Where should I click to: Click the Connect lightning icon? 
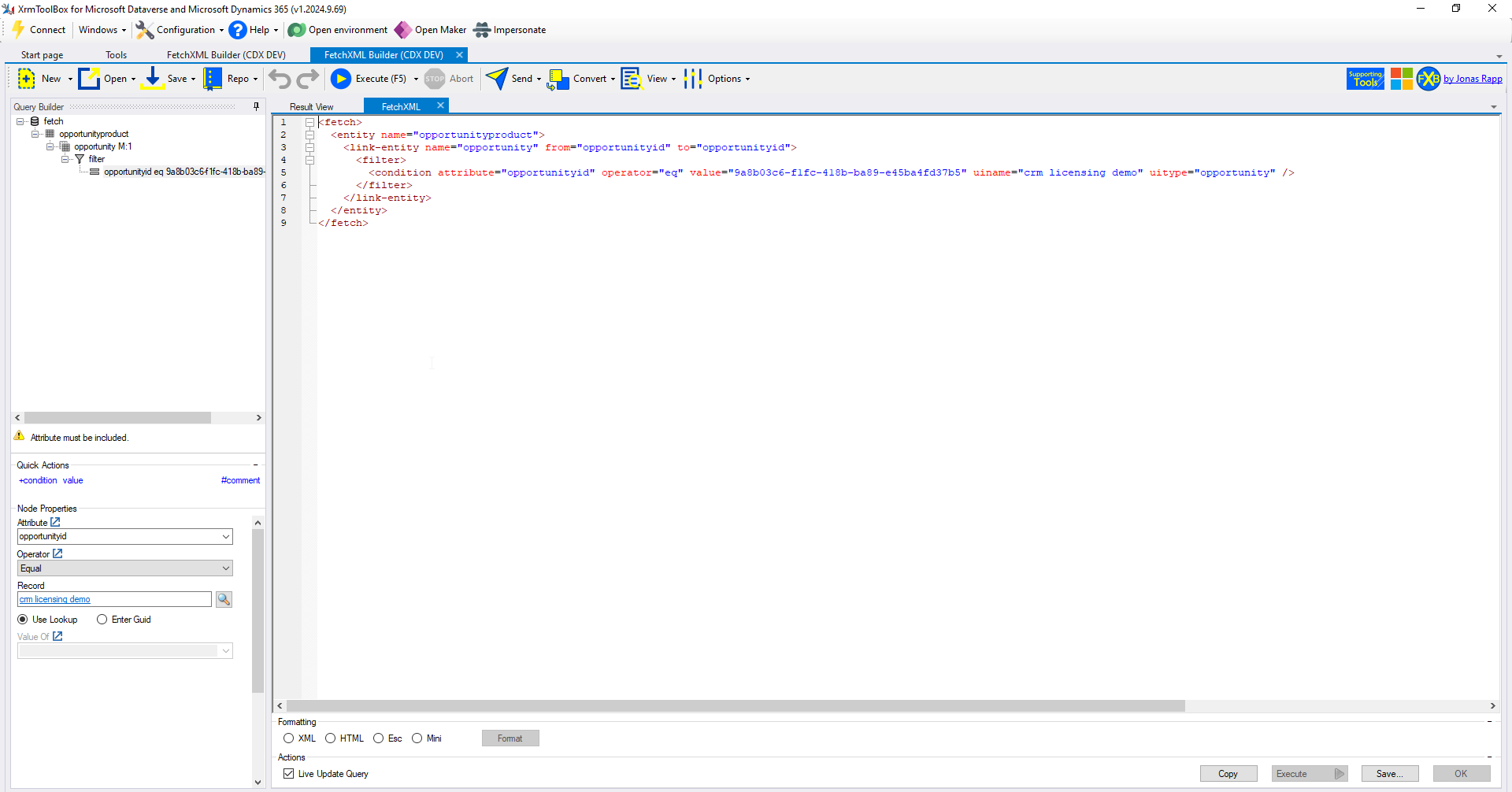coord(19,30)
